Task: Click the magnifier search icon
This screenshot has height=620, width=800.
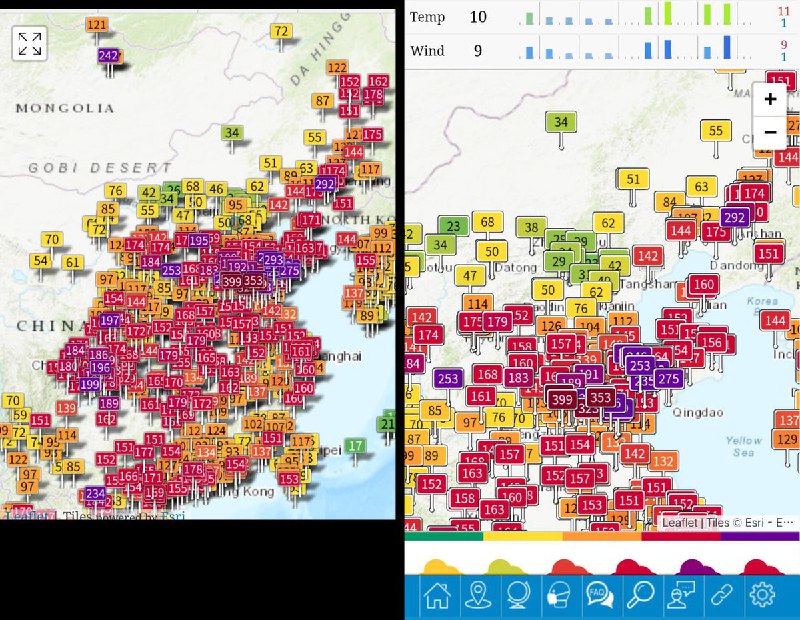Action: (x=640, y=596)
